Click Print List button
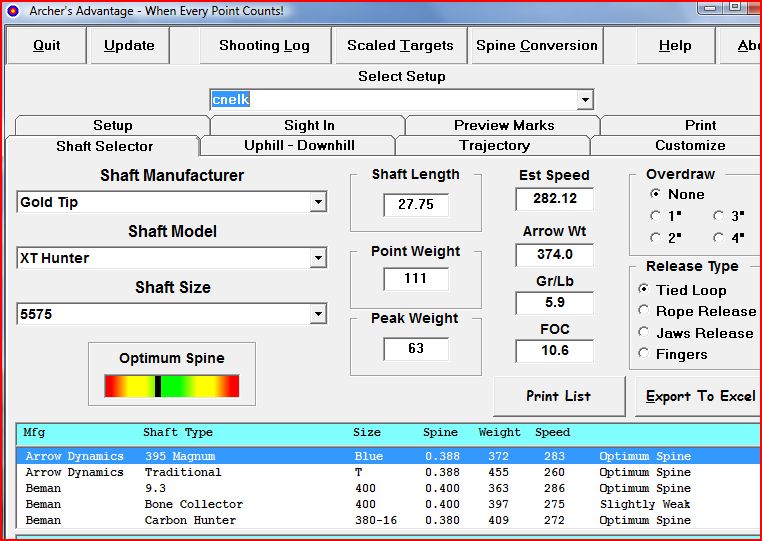The width and height of the screenshot is (762, 541). click(559, 396)
